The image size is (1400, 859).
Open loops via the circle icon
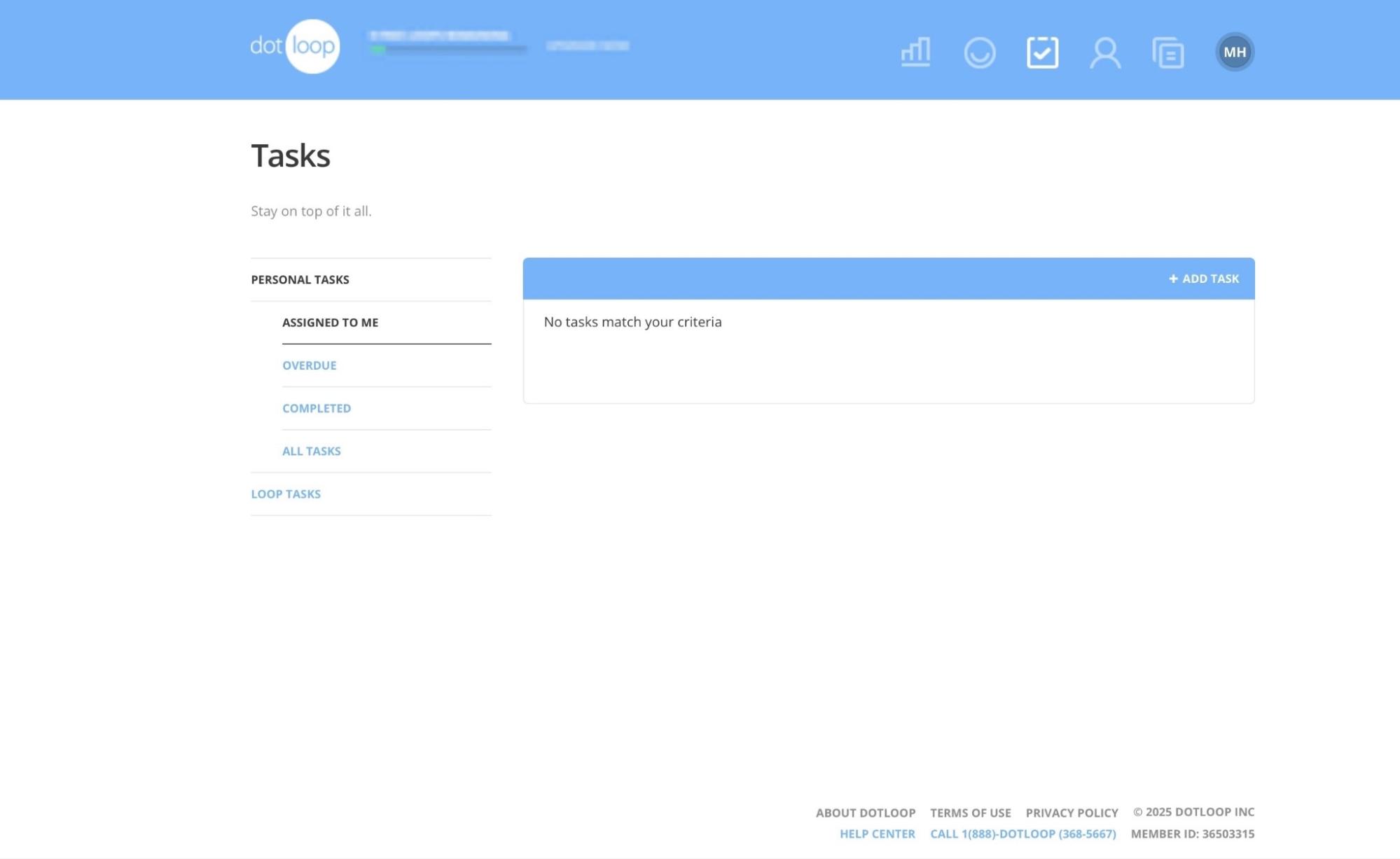[x=980, y=52]
